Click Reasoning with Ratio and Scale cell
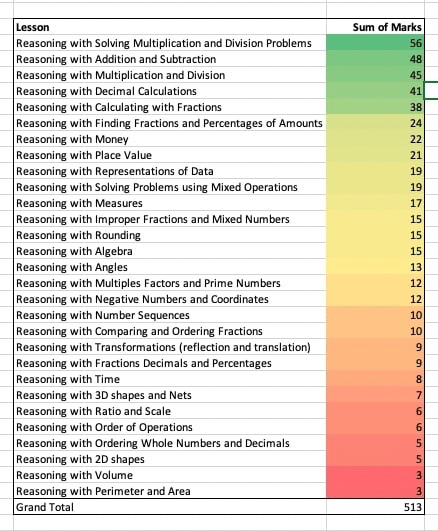The image size is (438, 531). tap(170, 411)
